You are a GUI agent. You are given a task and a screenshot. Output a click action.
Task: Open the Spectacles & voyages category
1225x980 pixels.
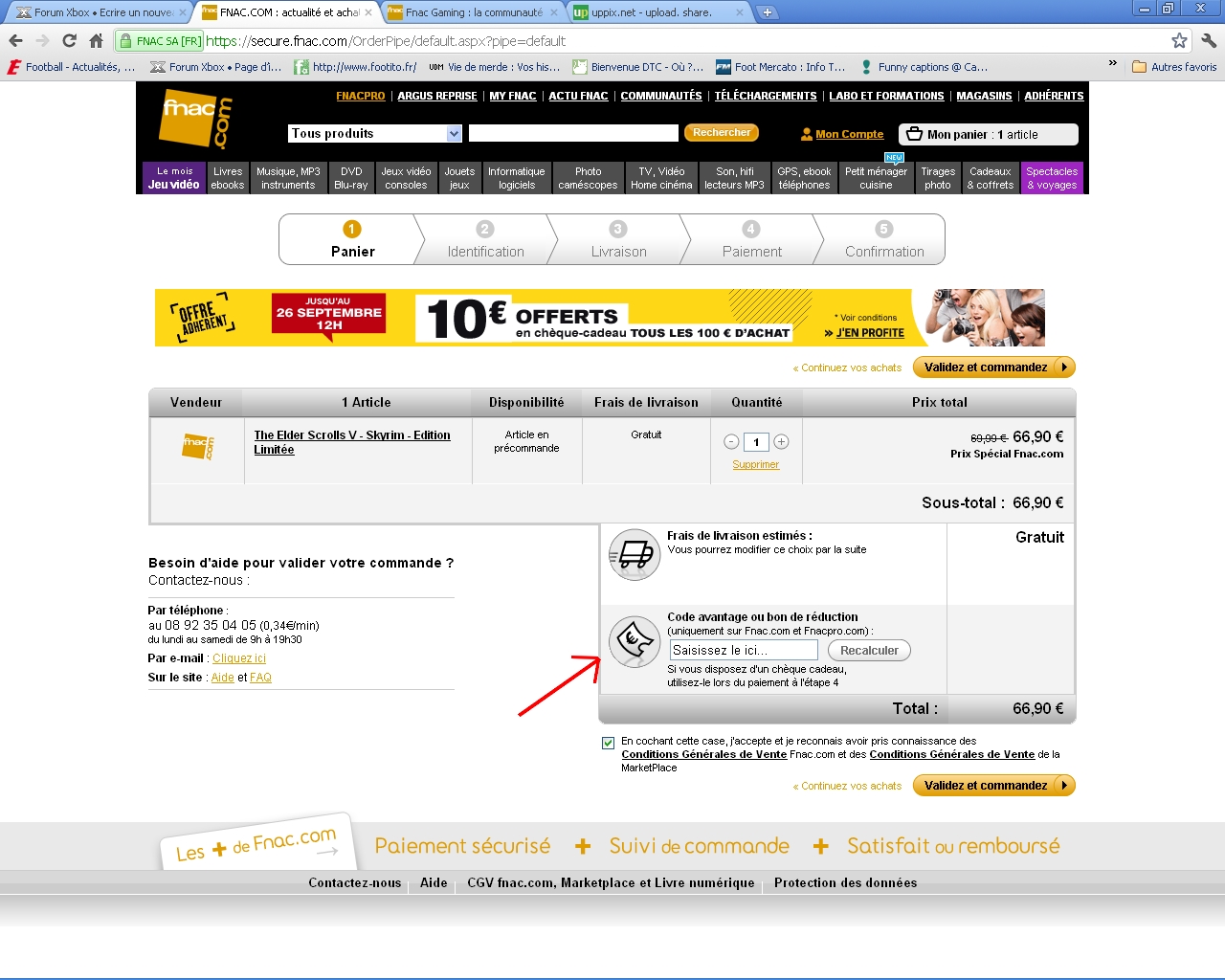click(1052, 178)
